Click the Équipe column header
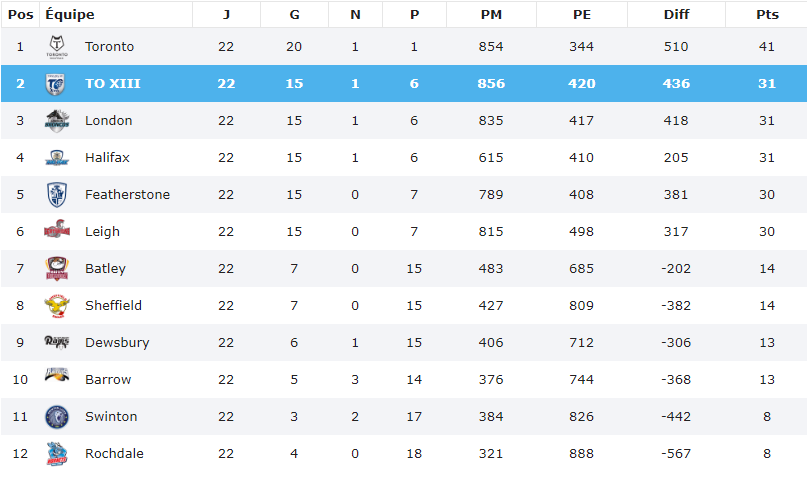The width and height of the screenshot is (807, 479). click(x=70, y=15)
